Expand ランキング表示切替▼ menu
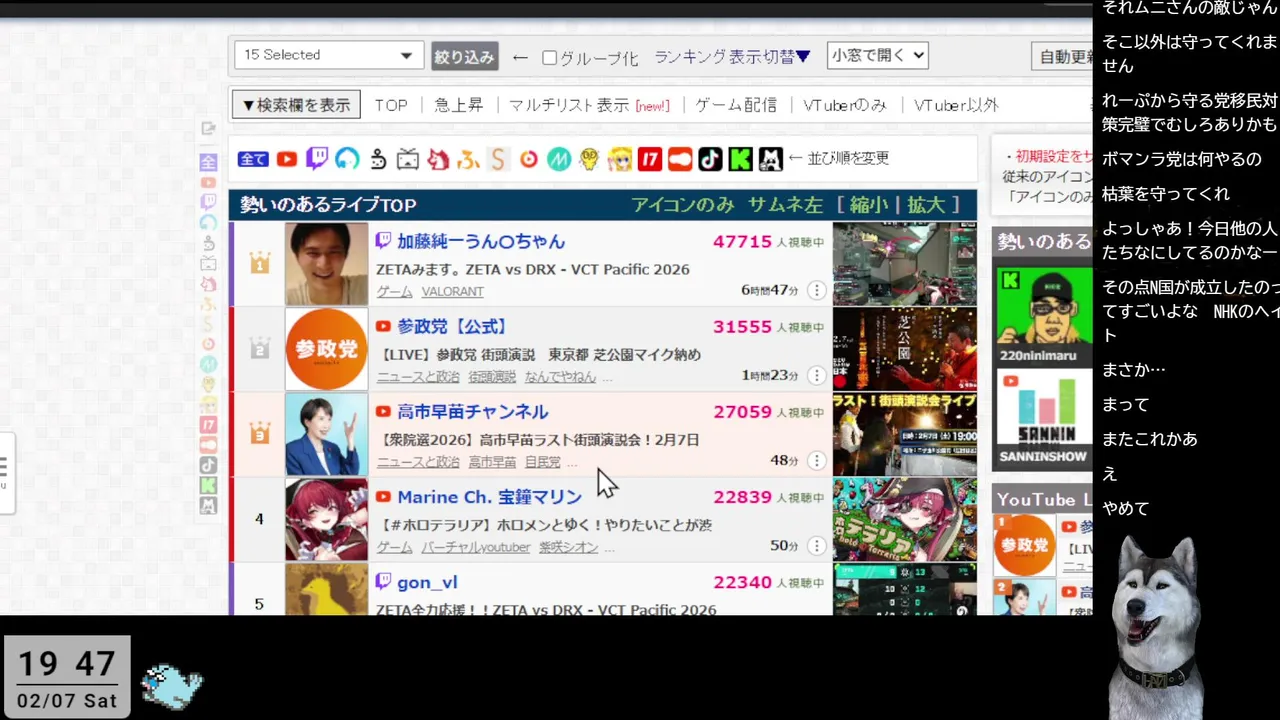Viewport: 1280px width, 720px height. pos(732,57)
